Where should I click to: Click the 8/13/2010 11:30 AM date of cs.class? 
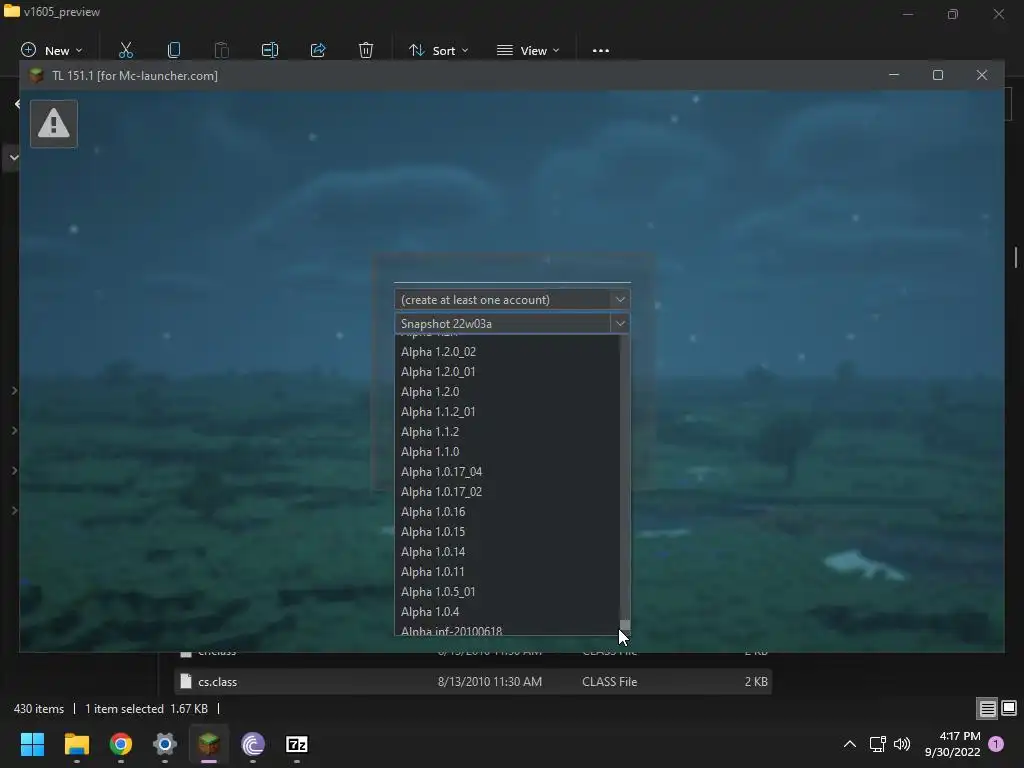coord(490,681)
